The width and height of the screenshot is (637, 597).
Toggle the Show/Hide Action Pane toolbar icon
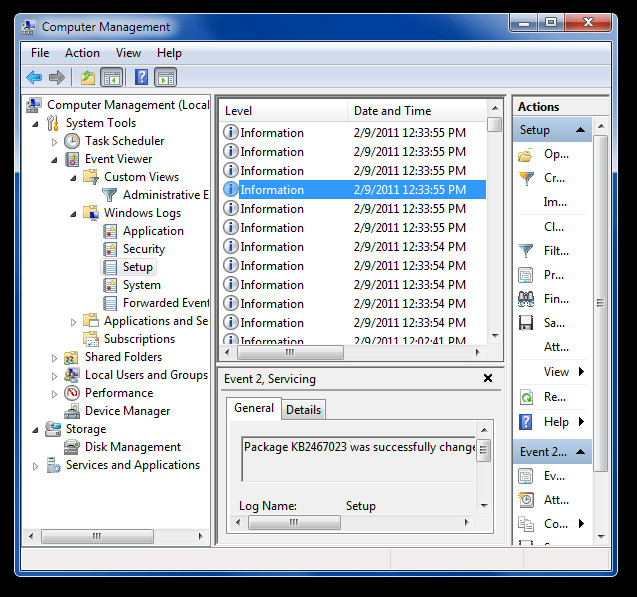(x=165, y=77)
